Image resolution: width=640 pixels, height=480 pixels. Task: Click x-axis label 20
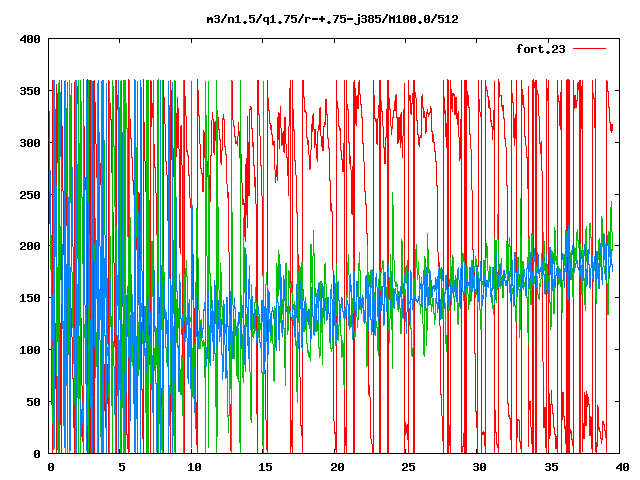click(x=337, y=467)
